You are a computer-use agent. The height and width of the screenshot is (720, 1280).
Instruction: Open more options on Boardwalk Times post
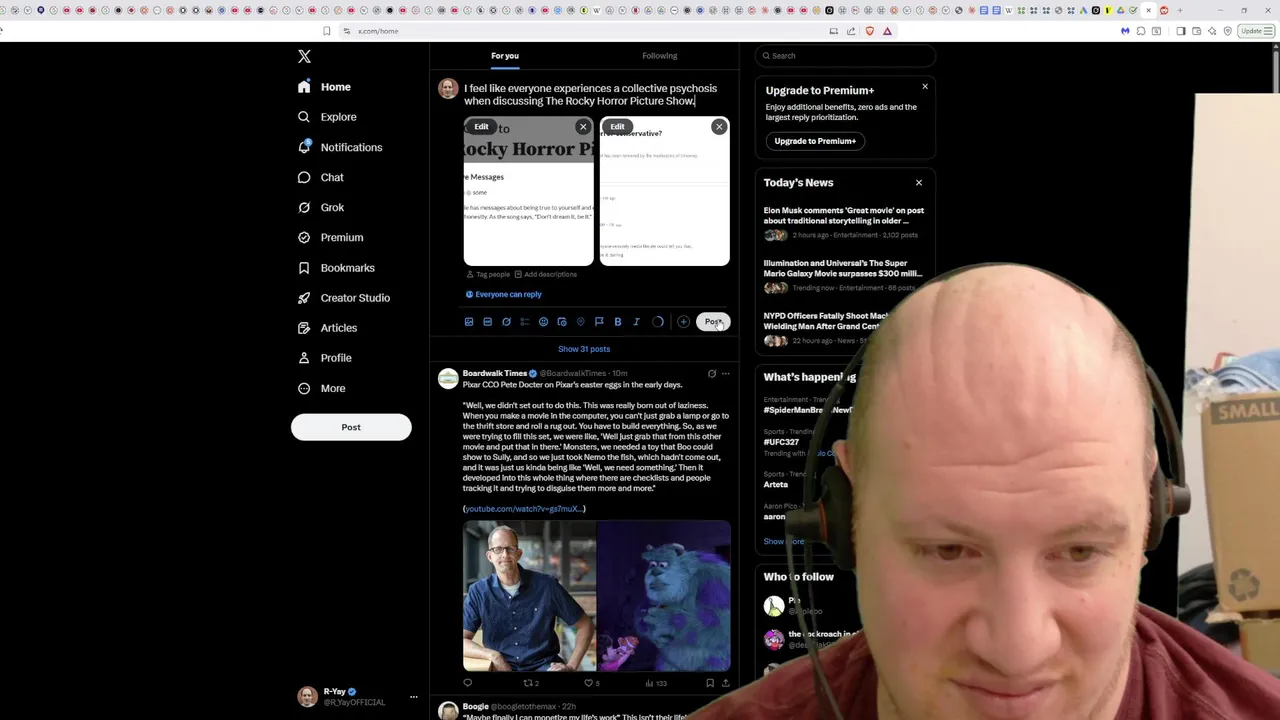726,374
